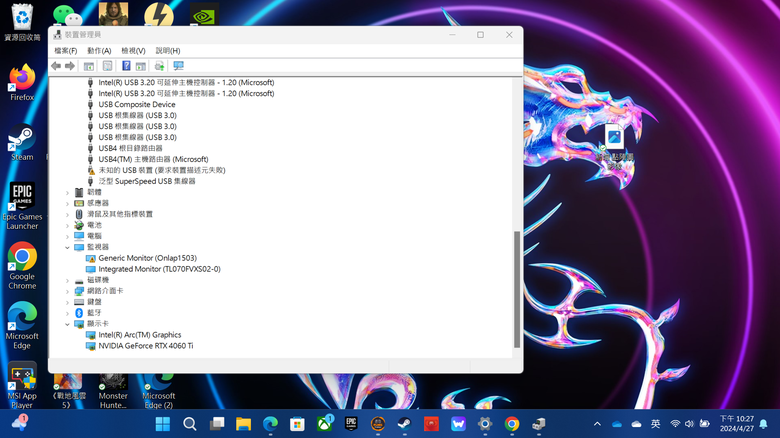Collapse the 監視器 category
This screenshot has width=780, height=438.
[67, 247]
